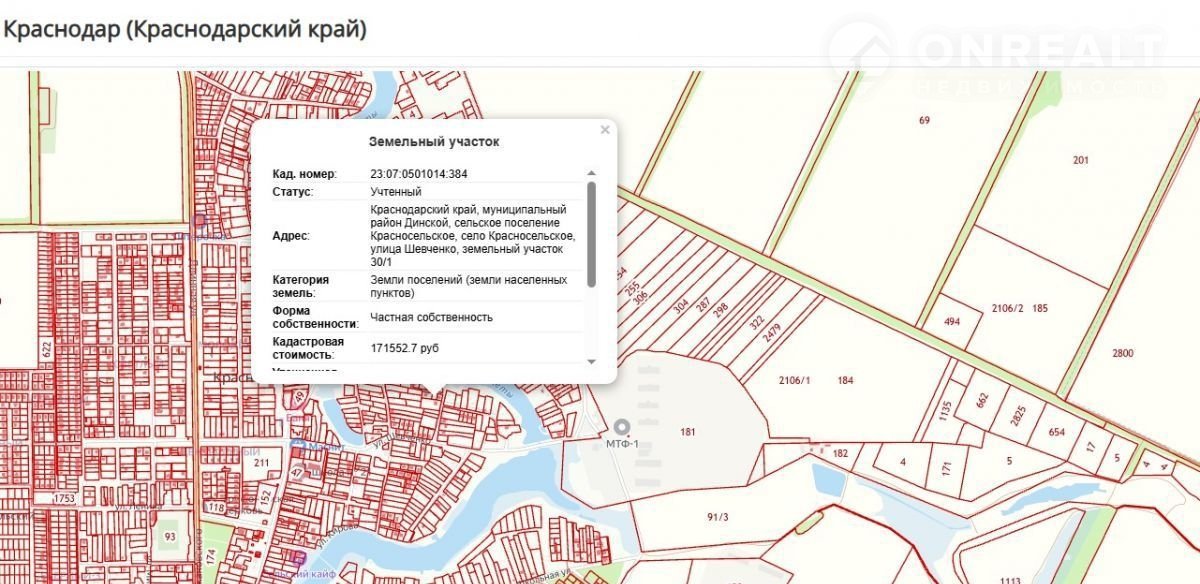Screen dimensions: 1200x584
Task: Click parcel 184 on the map
Action: 846,380
